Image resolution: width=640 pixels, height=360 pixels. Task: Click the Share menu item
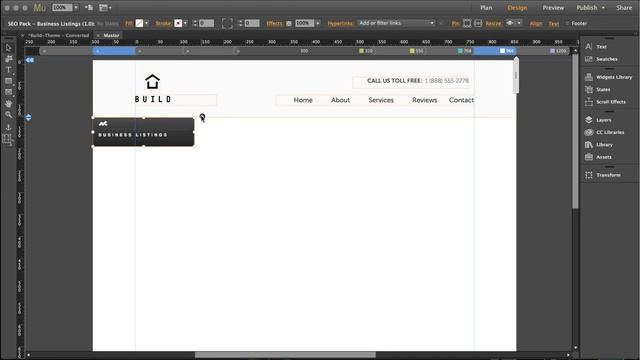(x=624, y=8)
